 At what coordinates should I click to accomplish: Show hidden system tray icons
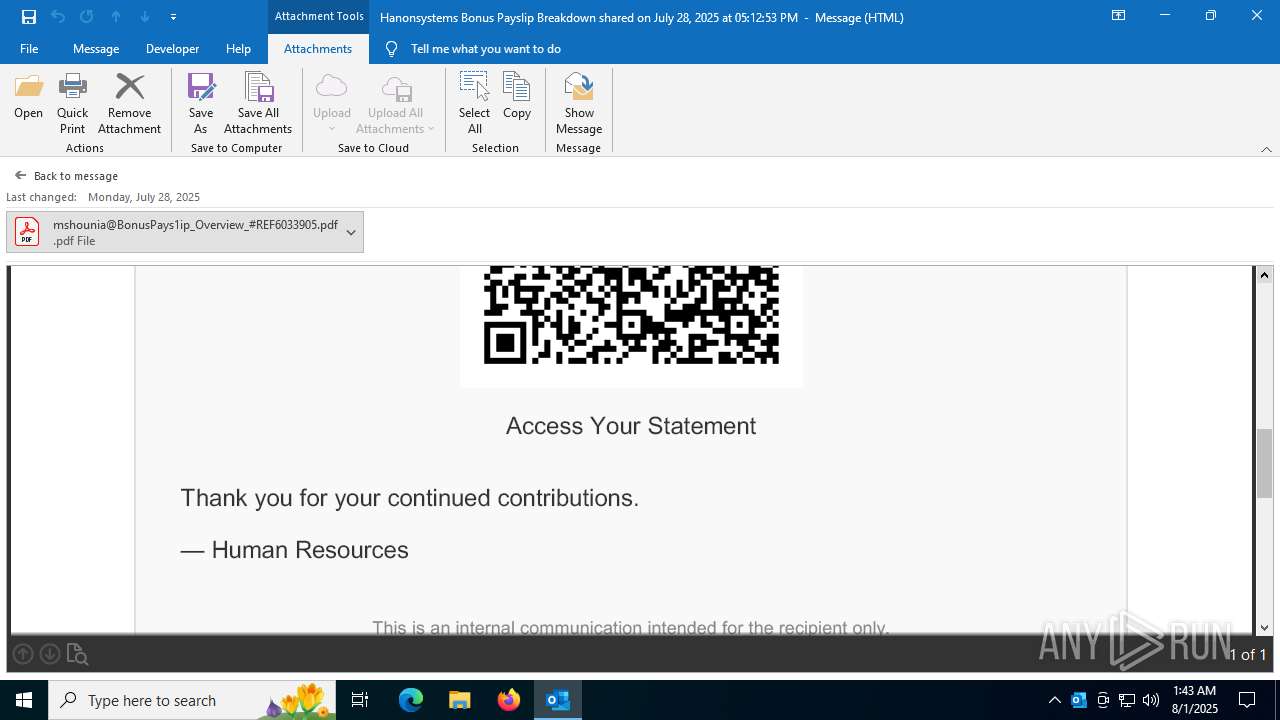(1054, 700)
